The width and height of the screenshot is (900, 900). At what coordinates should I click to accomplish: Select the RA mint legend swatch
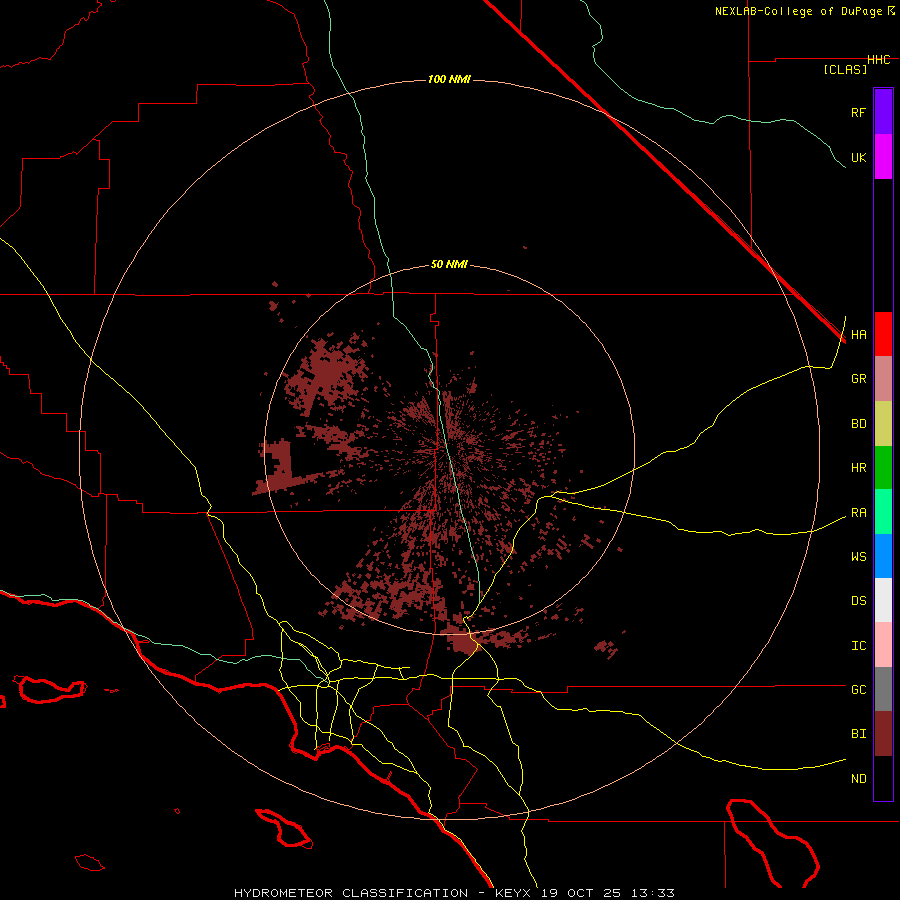tap(883, 512)
